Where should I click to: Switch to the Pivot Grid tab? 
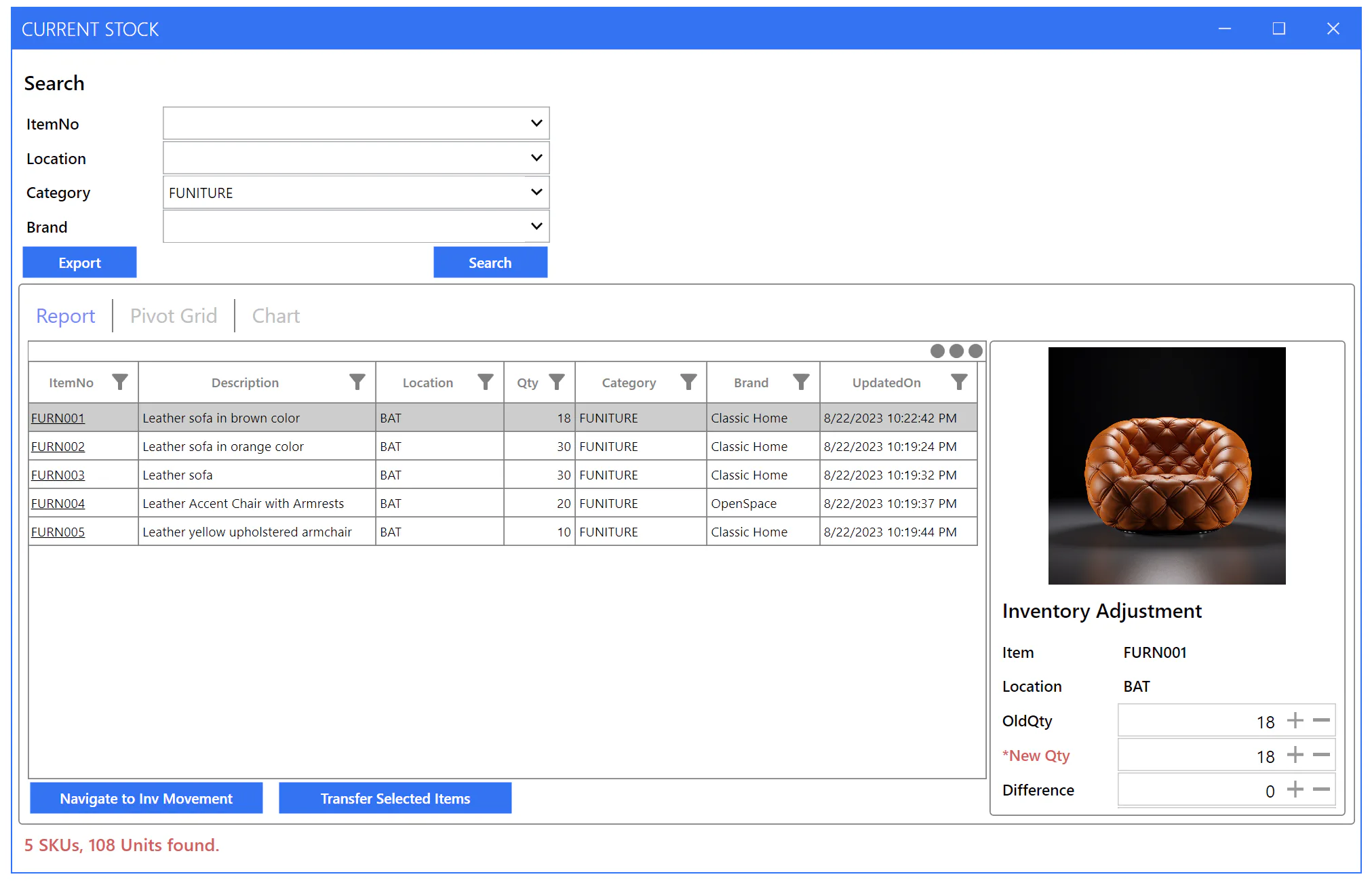coord(174,316)
